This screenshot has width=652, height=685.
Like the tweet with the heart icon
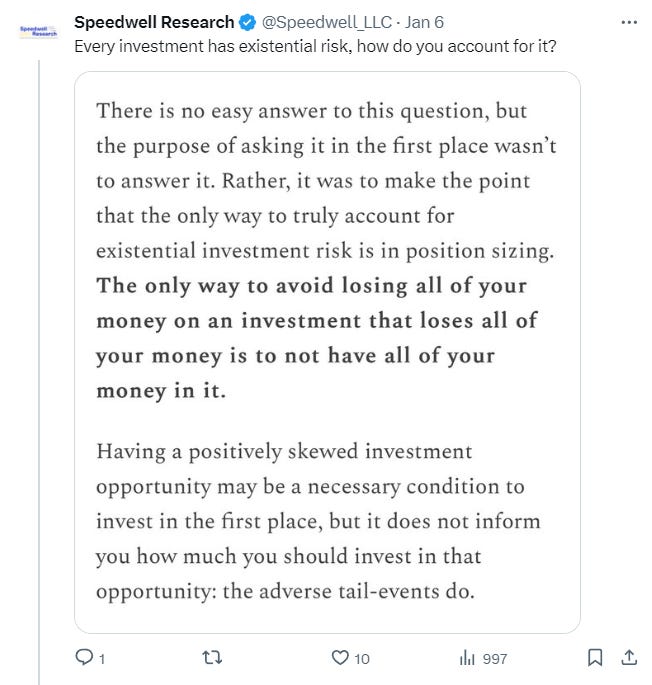[x=340, y=657]
